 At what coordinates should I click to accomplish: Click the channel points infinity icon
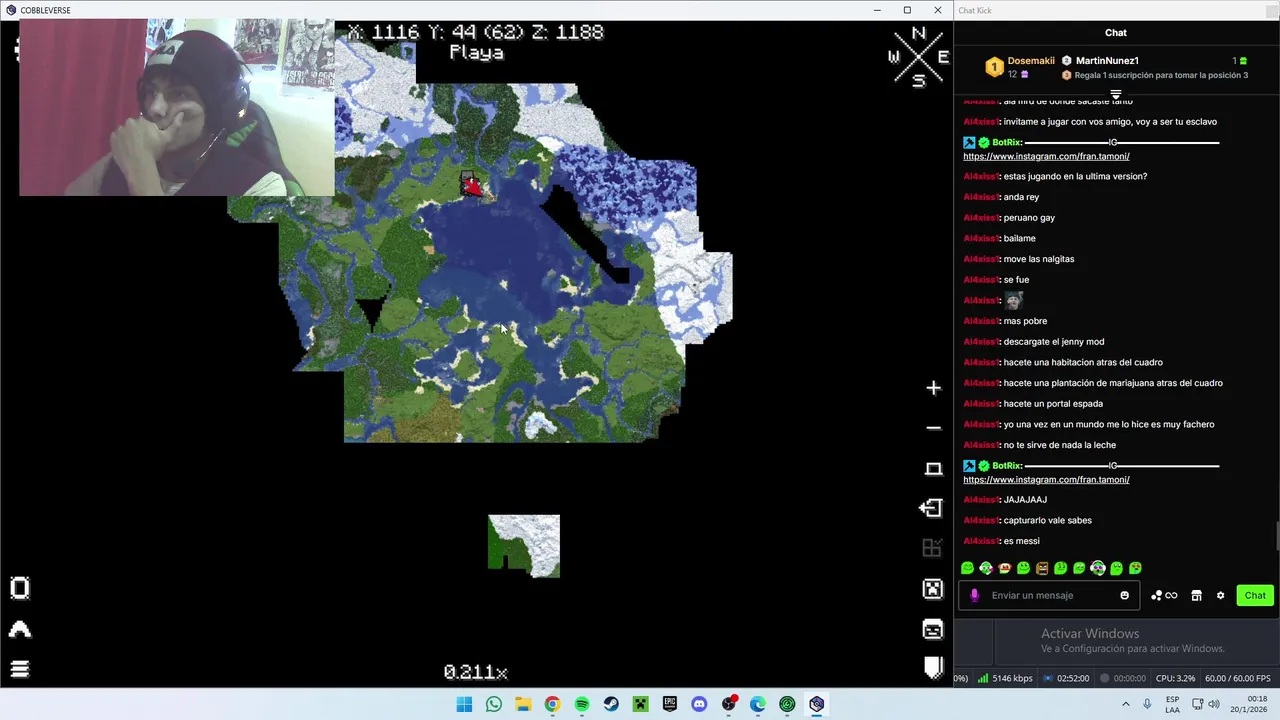[x=1164, y=595]
